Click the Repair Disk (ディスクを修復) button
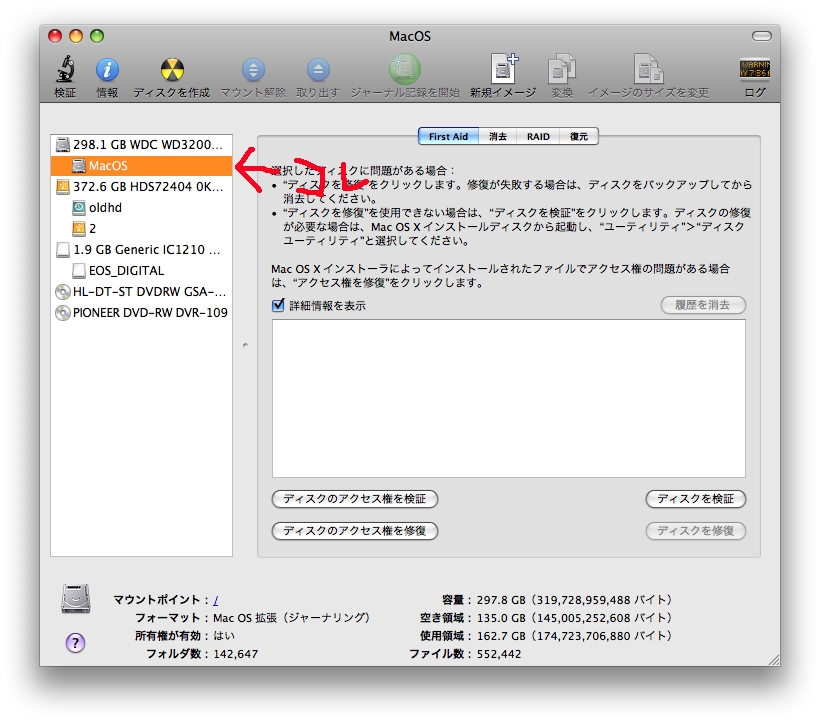Screen dimensions: 820x721 click(696, 531)
